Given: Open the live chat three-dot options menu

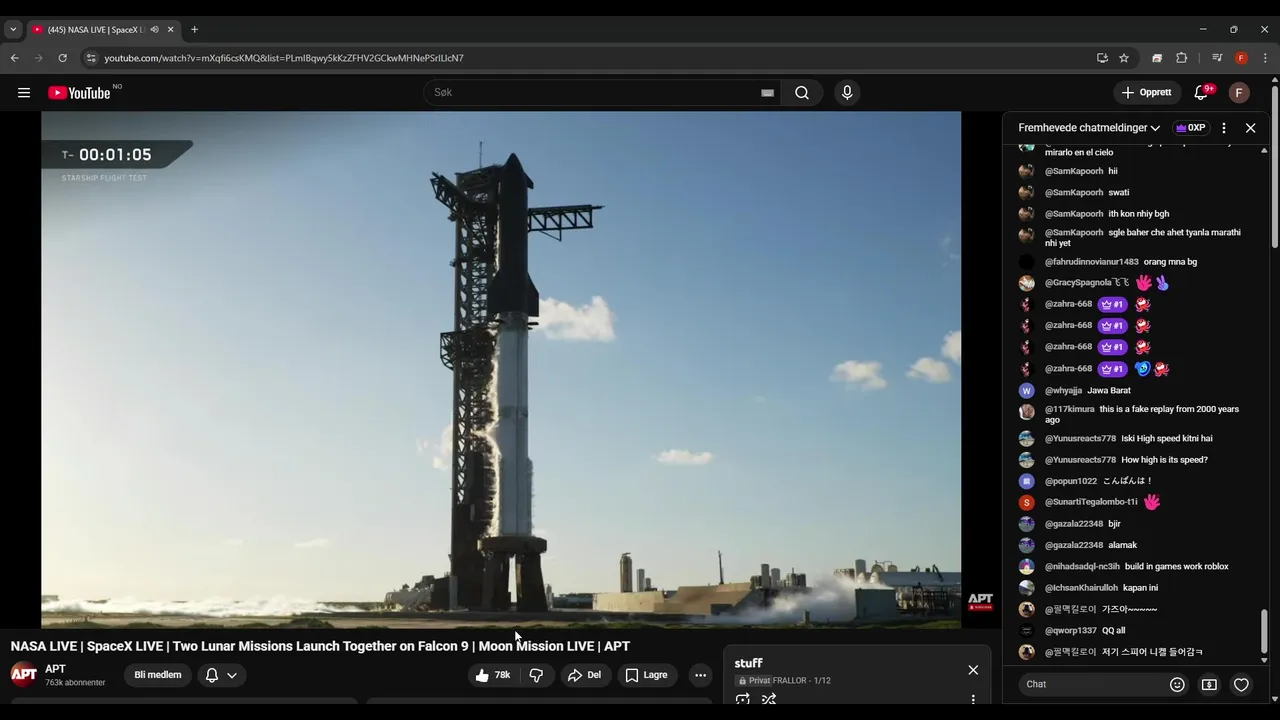Looking at the screenshot, I should pyautogui.click(x=1223, y=128).
